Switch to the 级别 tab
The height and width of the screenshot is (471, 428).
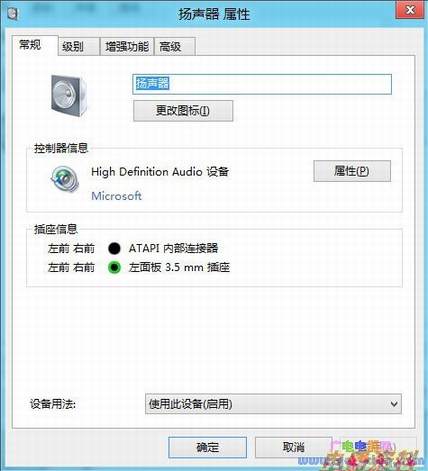[79, 47]
